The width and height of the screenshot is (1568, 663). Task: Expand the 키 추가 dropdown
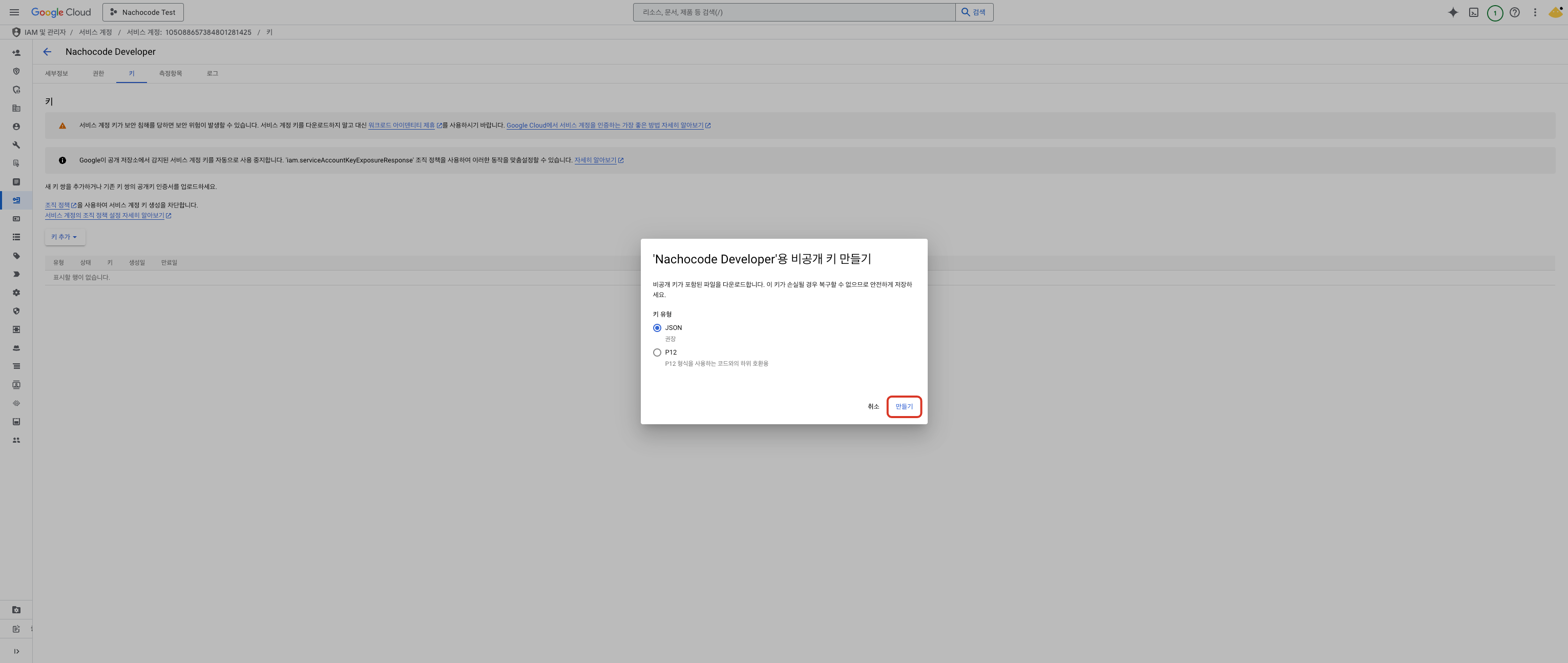pyautogui.click(x=65, y=237)
